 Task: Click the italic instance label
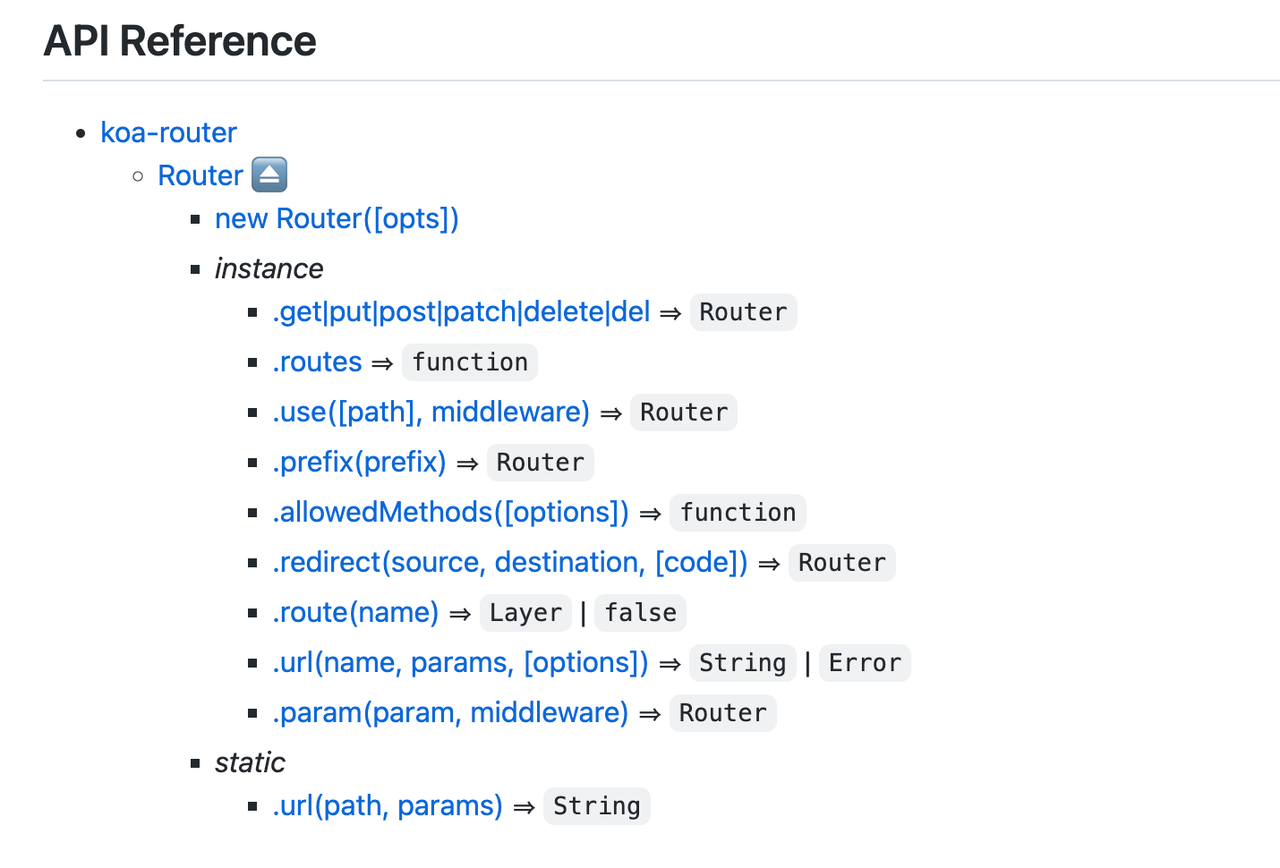pyautogui.click(x=269, y=269)
